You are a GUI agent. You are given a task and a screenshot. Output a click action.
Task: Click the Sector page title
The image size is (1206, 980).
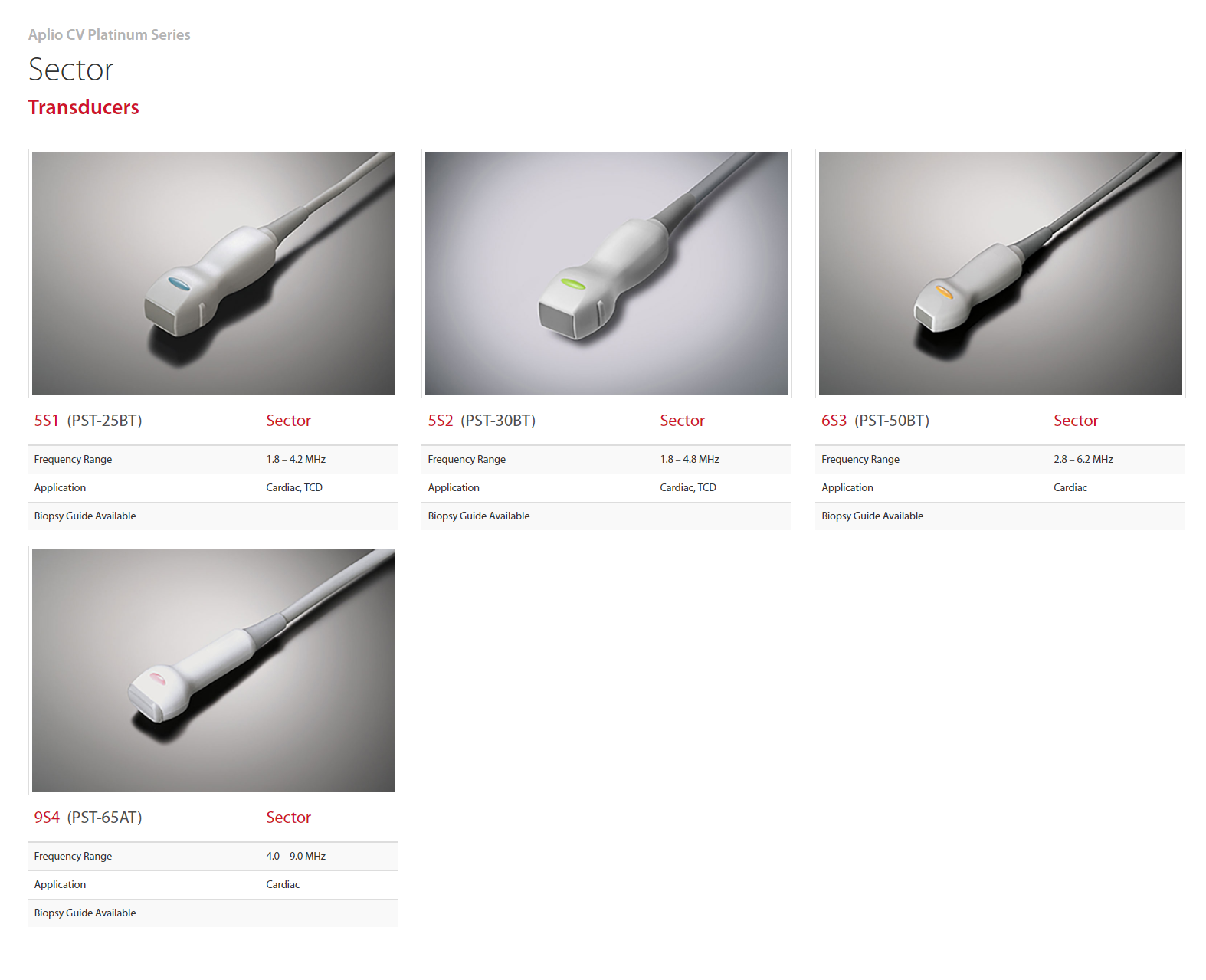[71, 70]
